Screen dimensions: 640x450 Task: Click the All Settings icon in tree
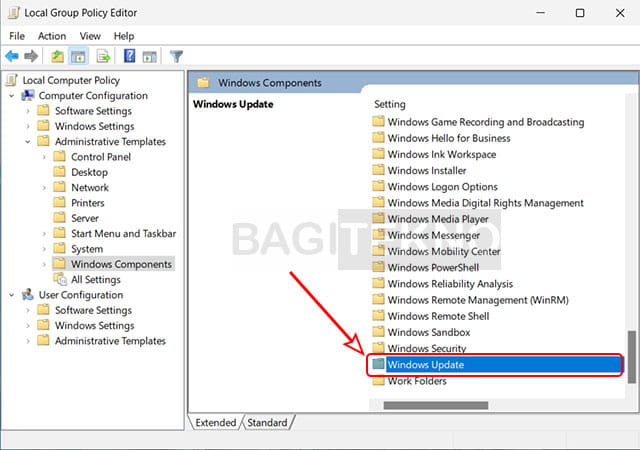(x=60, y=279)
